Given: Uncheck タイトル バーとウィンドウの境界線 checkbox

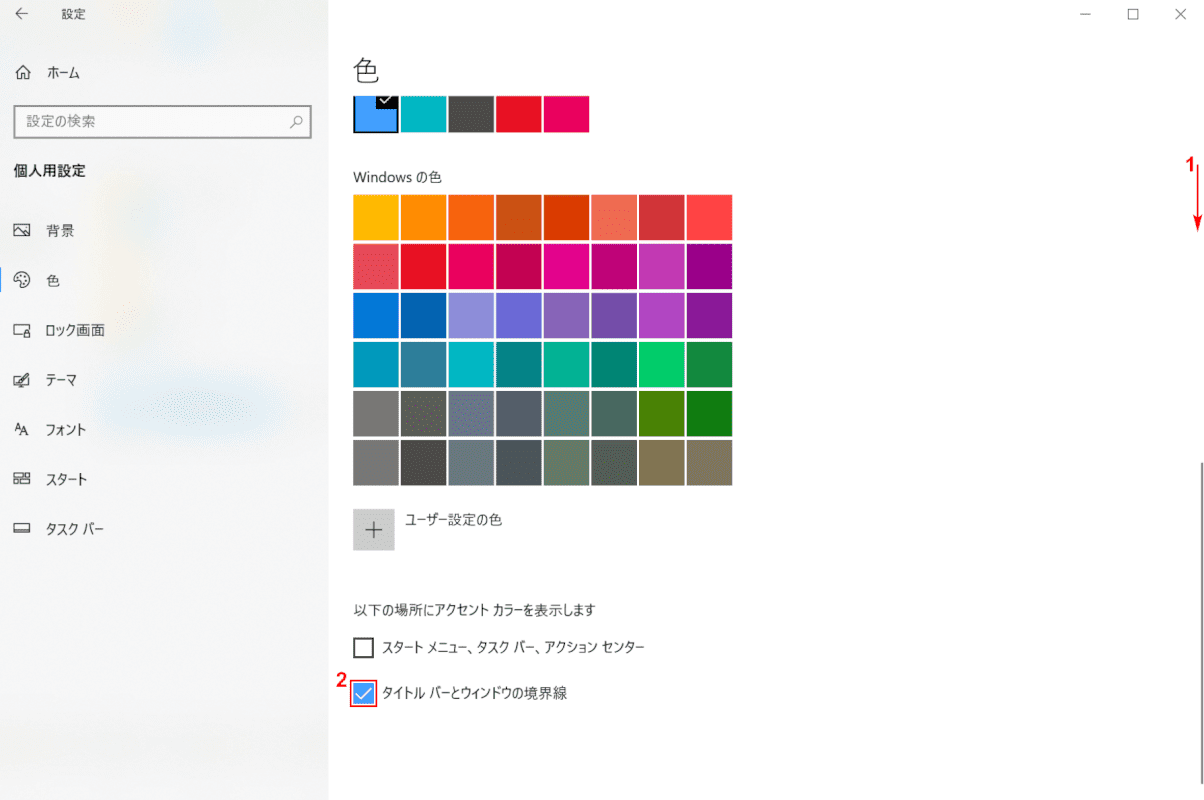Looking at the screenshot, I should click(x=364, y=693).
